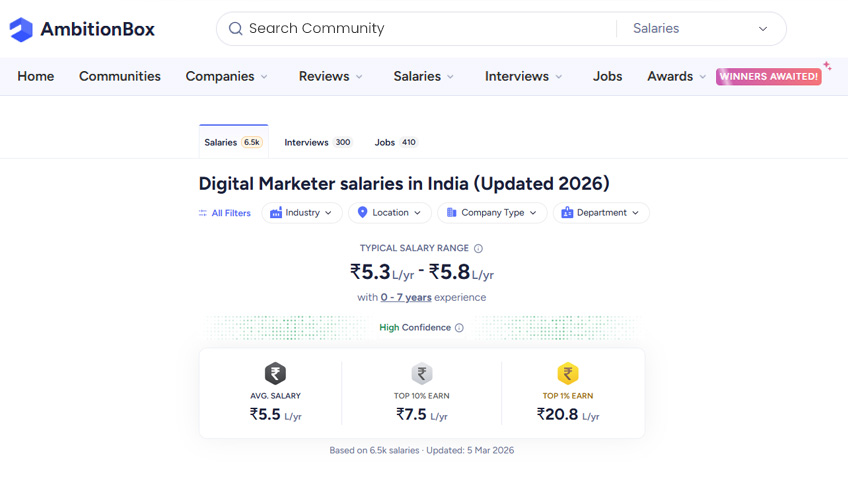Click the silver Top 10% Earn rupee icon
Screen dimensions: 848x477
pos(422,373)
